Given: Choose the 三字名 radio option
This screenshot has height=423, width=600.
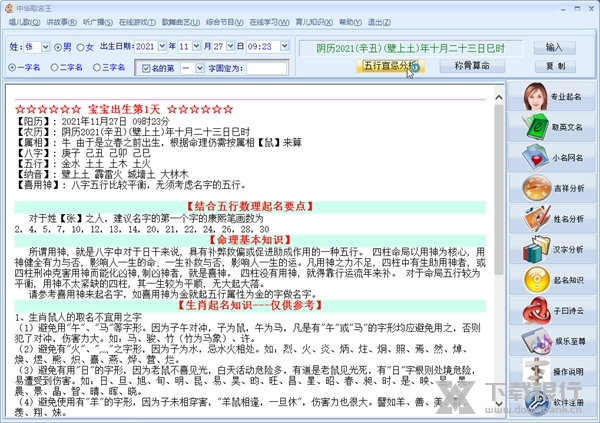Looking at the screenshot, I should coord(97,68).
